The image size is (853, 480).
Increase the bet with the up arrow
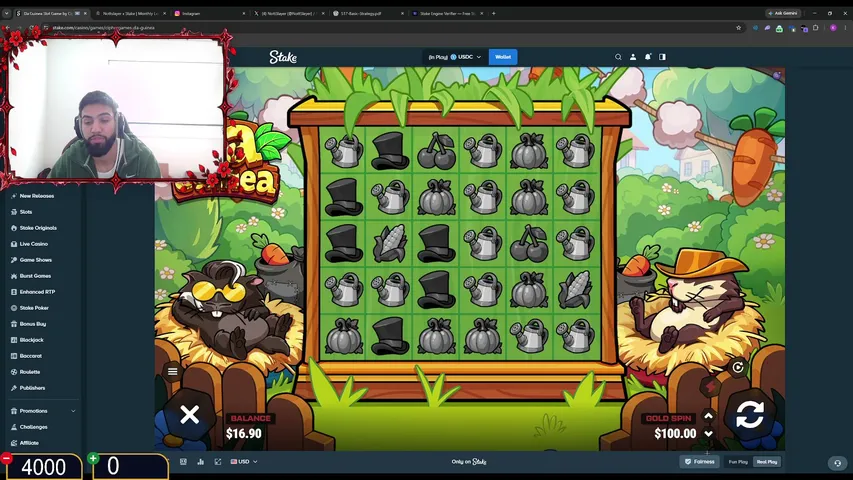coord(708,416)
